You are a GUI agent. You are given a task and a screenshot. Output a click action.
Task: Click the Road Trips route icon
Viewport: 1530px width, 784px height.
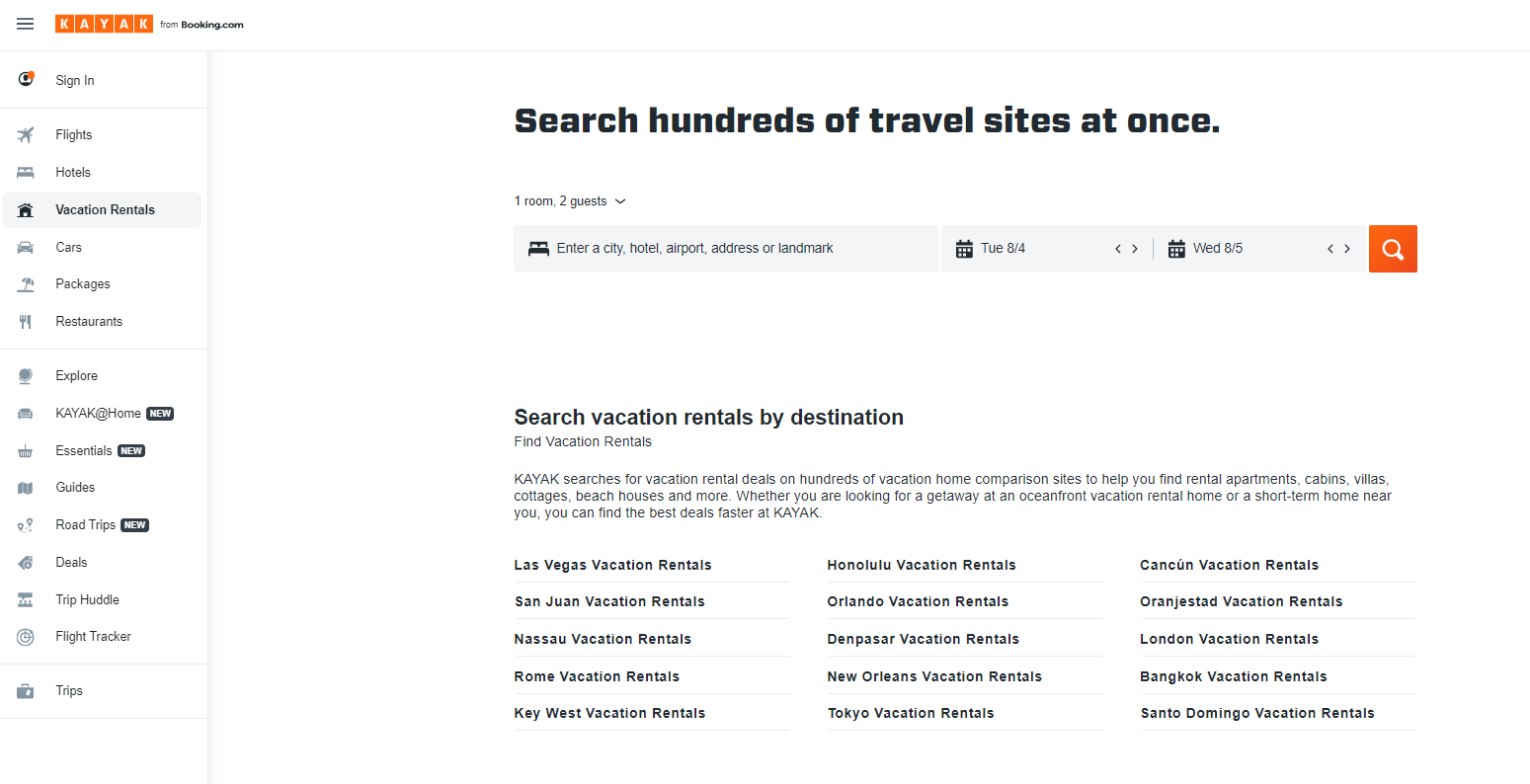[x=26, y=525]
